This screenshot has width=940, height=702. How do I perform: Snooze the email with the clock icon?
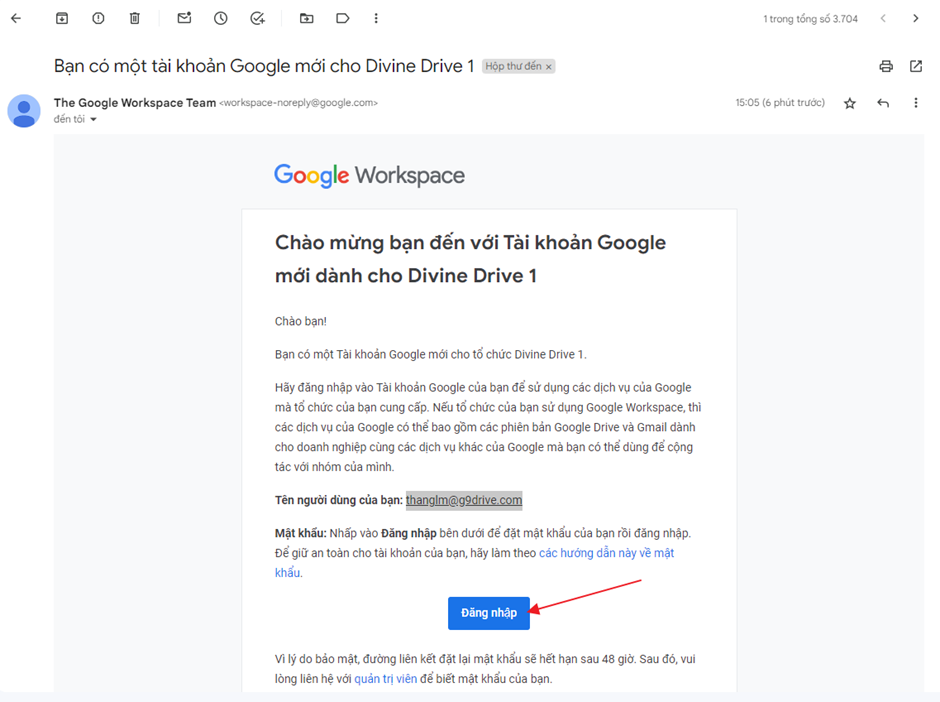pos(221,18)
